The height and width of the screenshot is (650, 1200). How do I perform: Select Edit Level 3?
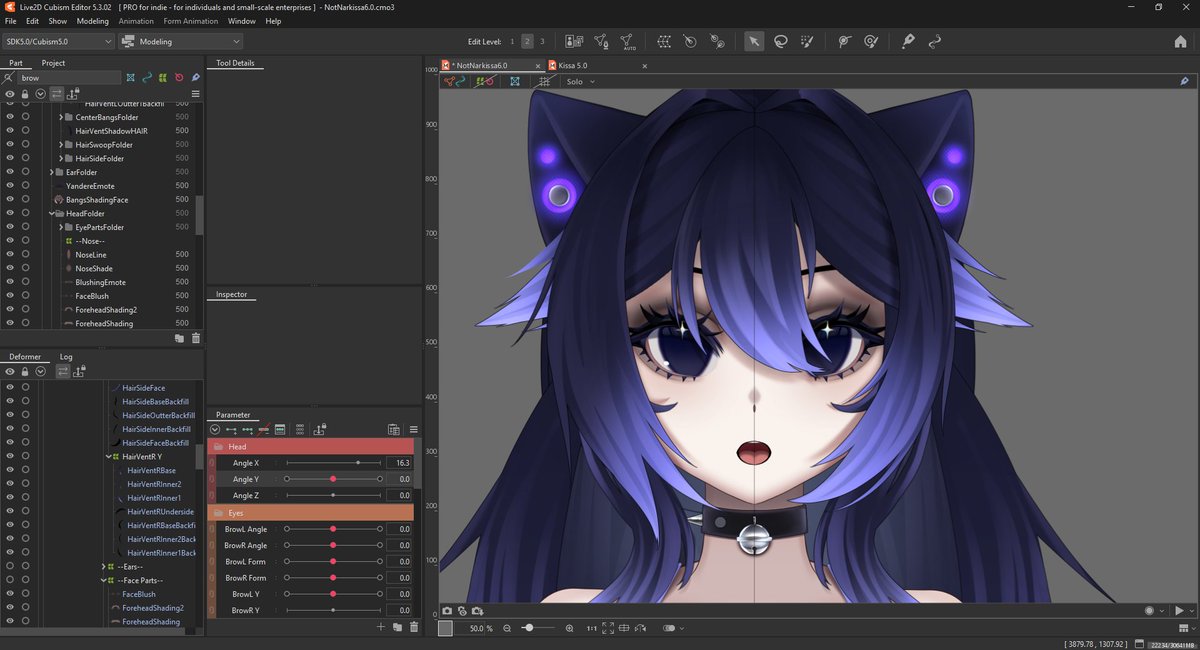coord(542,41)
